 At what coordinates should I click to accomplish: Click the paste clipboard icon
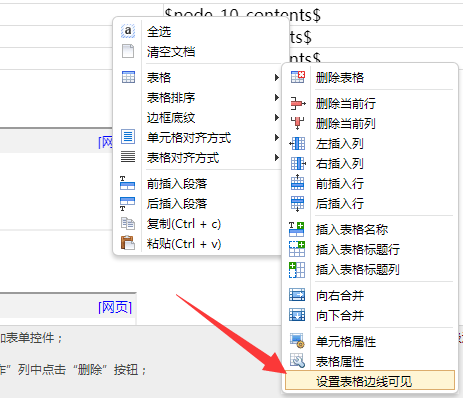tap(128, 243)
